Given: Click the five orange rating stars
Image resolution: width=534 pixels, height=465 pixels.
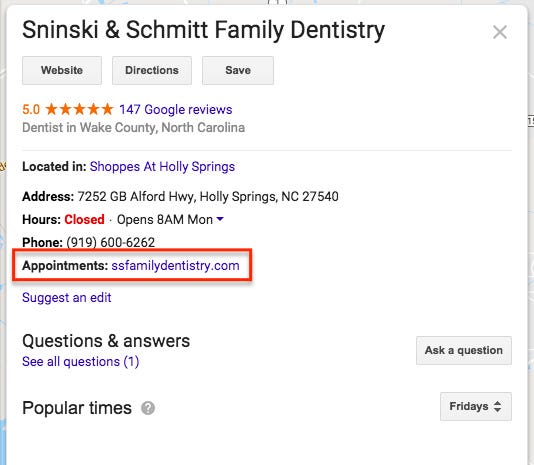Looking at the screenshot, I should click(x=79, y=109).
